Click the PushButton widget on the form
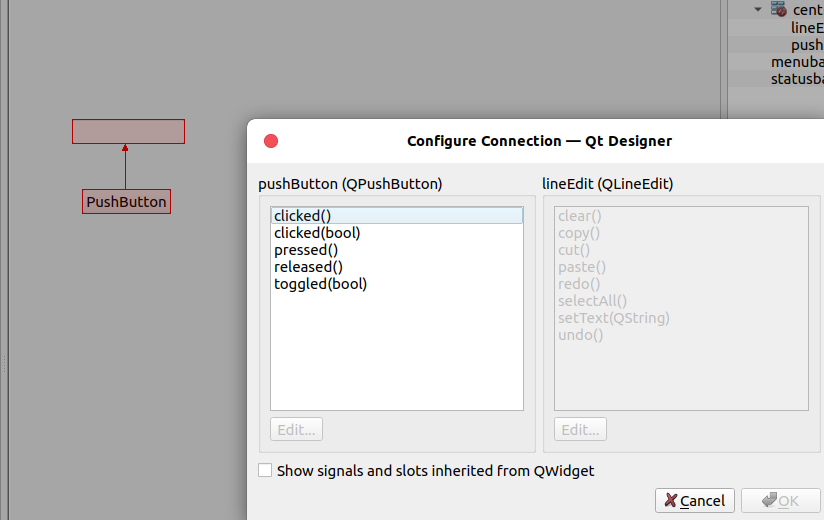Viewport: 824px width, 520px height. coord(126,202)
